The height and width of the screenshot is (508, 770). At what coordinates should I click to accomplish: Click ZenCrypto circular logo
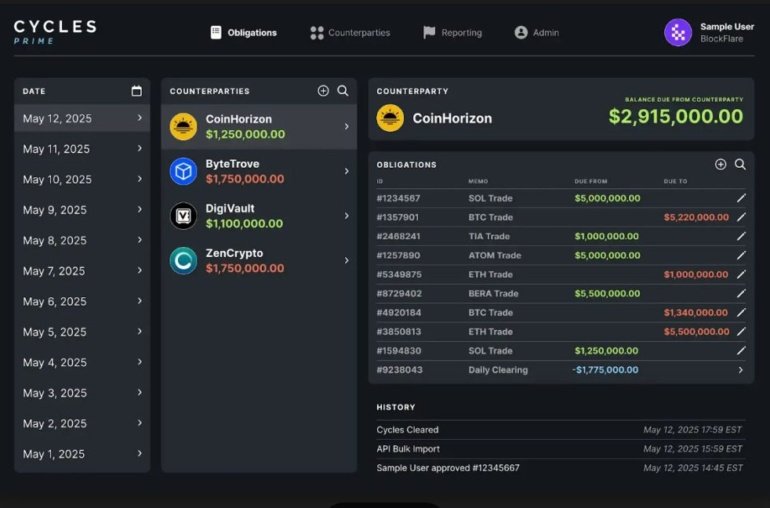pyautogui.click(x=183, y=261)
